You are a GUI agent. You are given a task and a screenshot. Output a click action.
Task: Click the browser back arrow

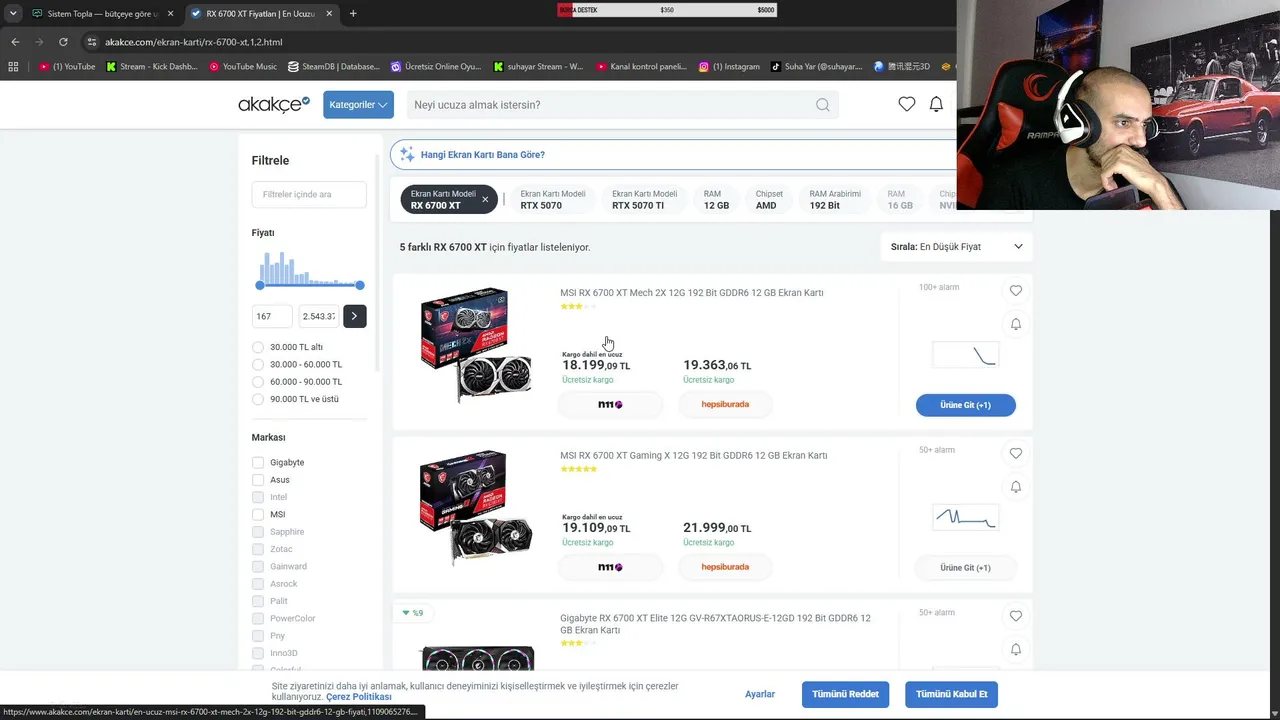(15, 42)
